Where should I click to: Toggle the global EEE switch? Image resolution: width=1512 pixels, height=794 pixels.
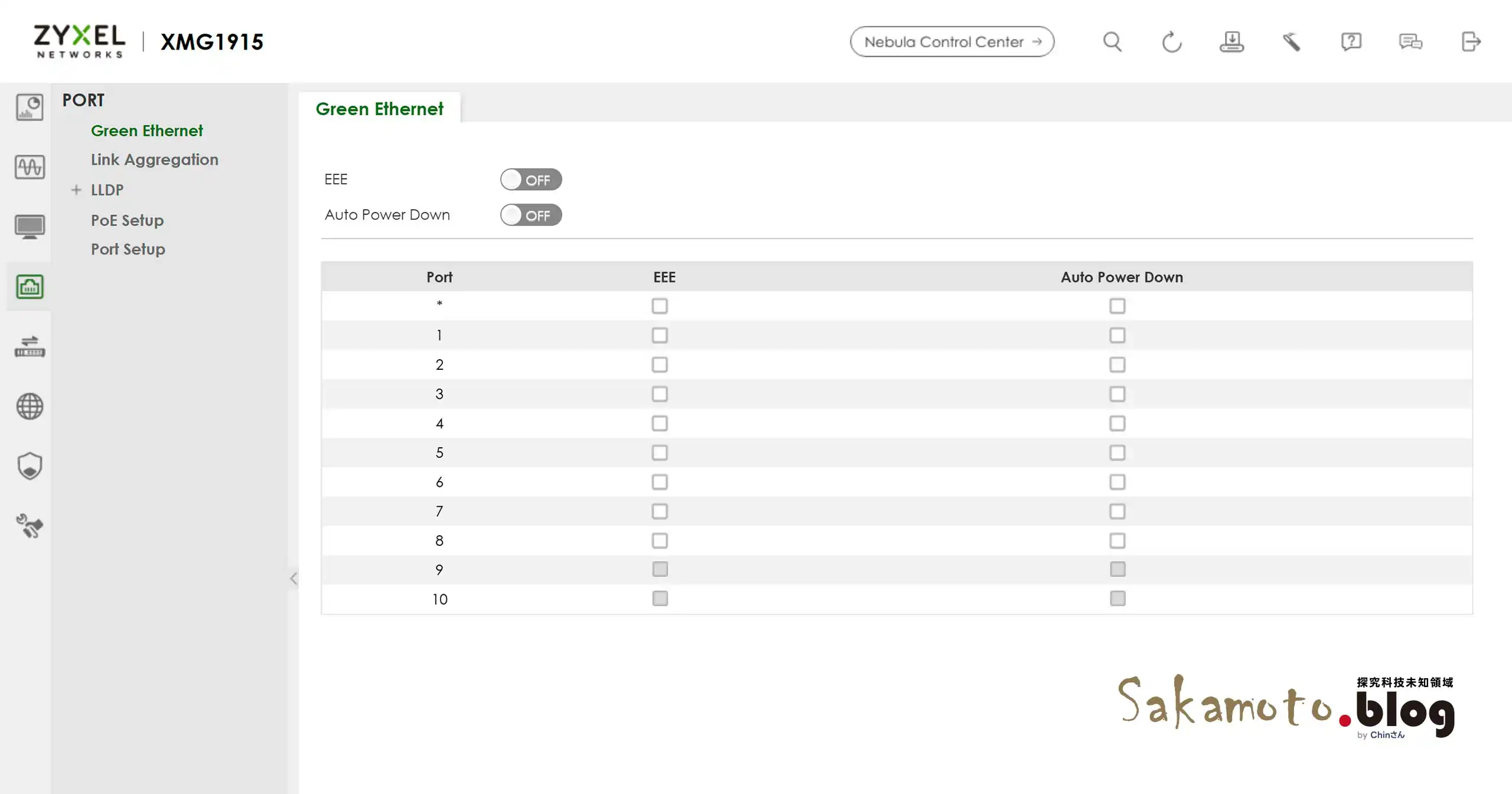point(530,180)
